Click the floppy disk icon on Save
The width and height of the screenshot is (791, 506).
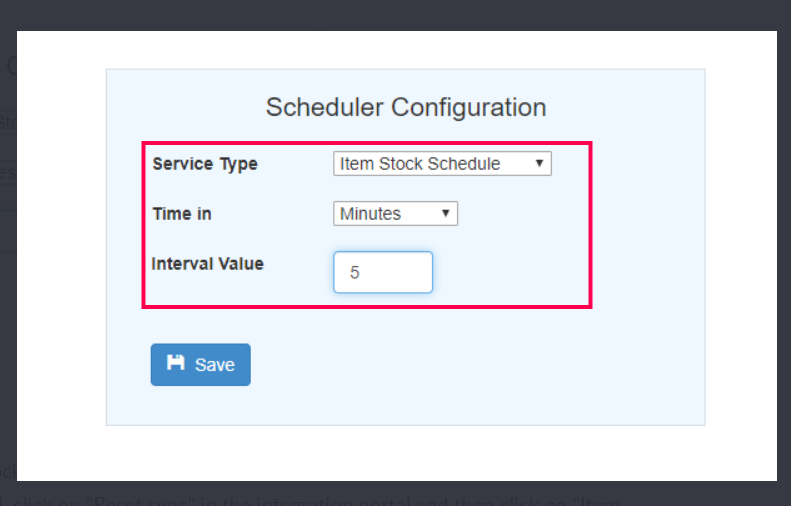coord(176,364)
